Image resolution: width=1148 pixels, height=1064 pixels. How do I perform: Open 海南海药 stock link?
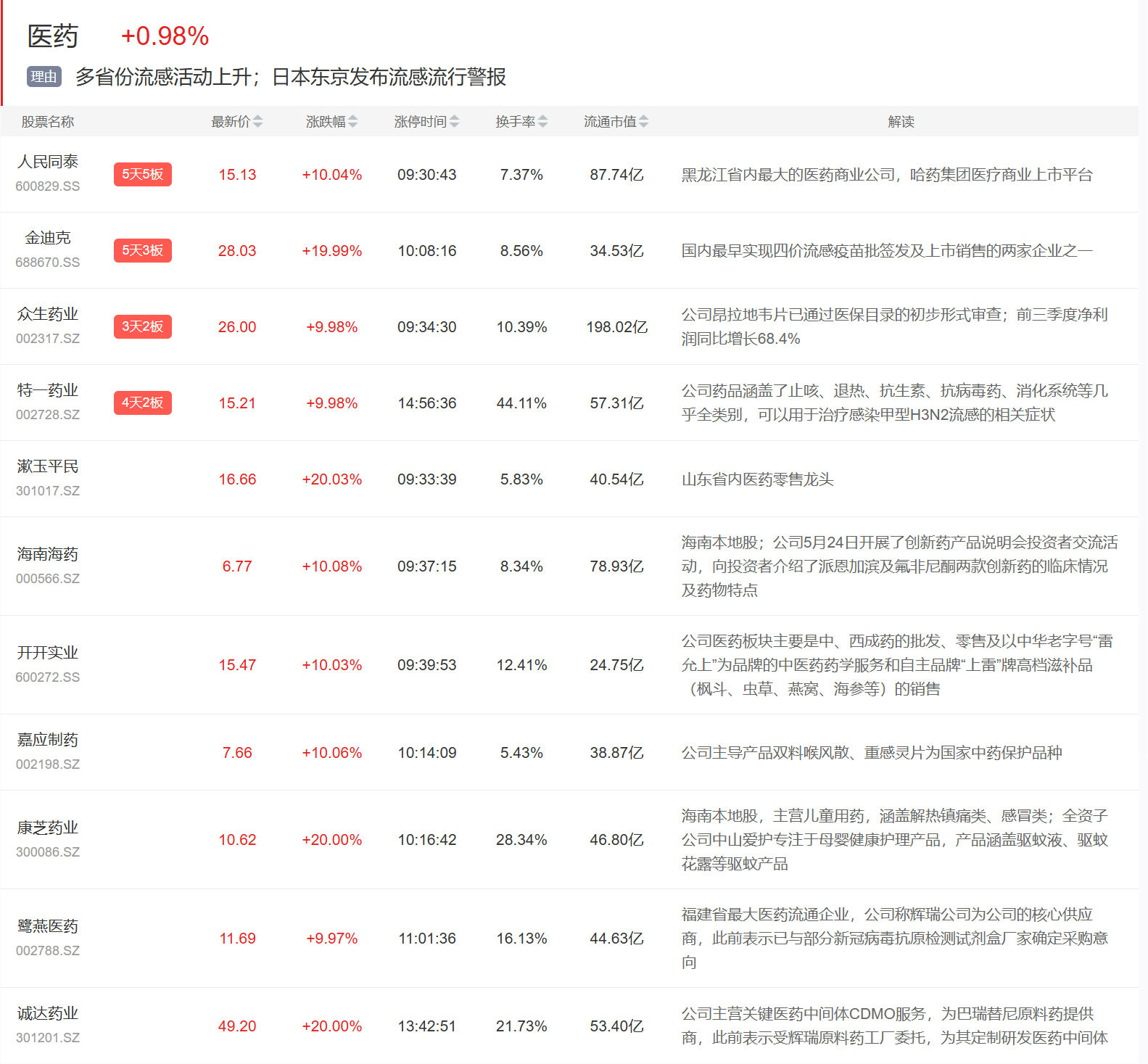[48, 554]
